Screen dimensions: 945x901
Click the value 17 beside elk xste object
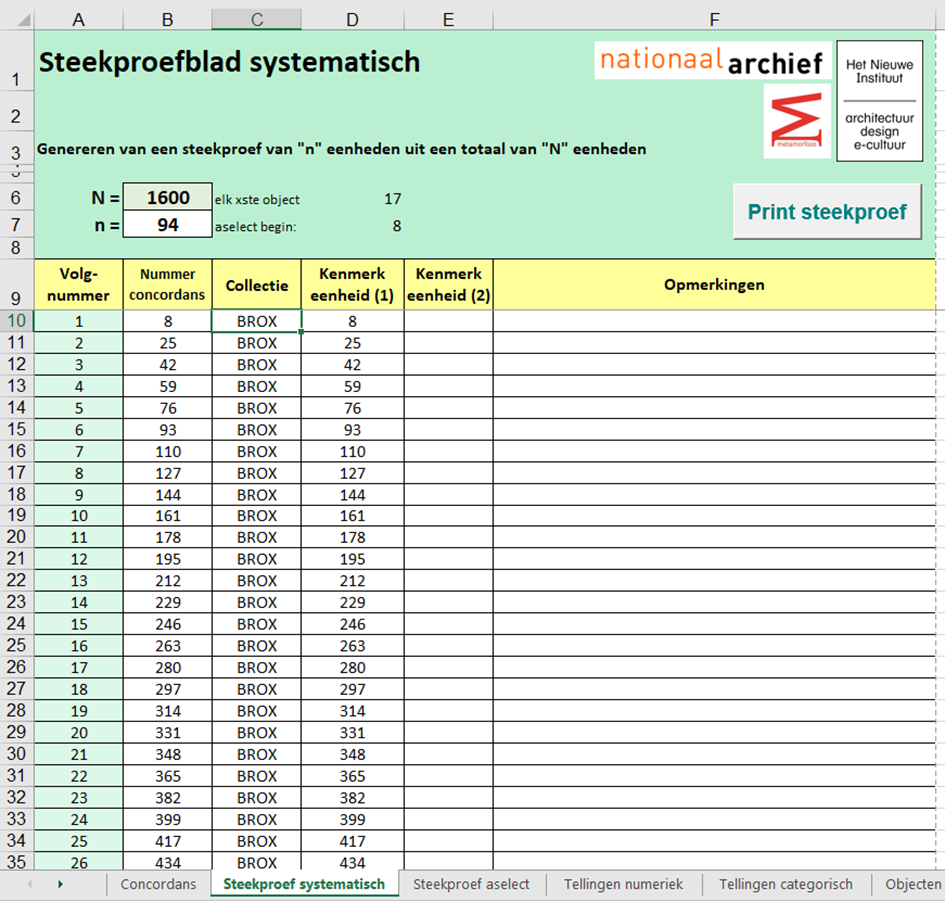[x=393, y=199]
